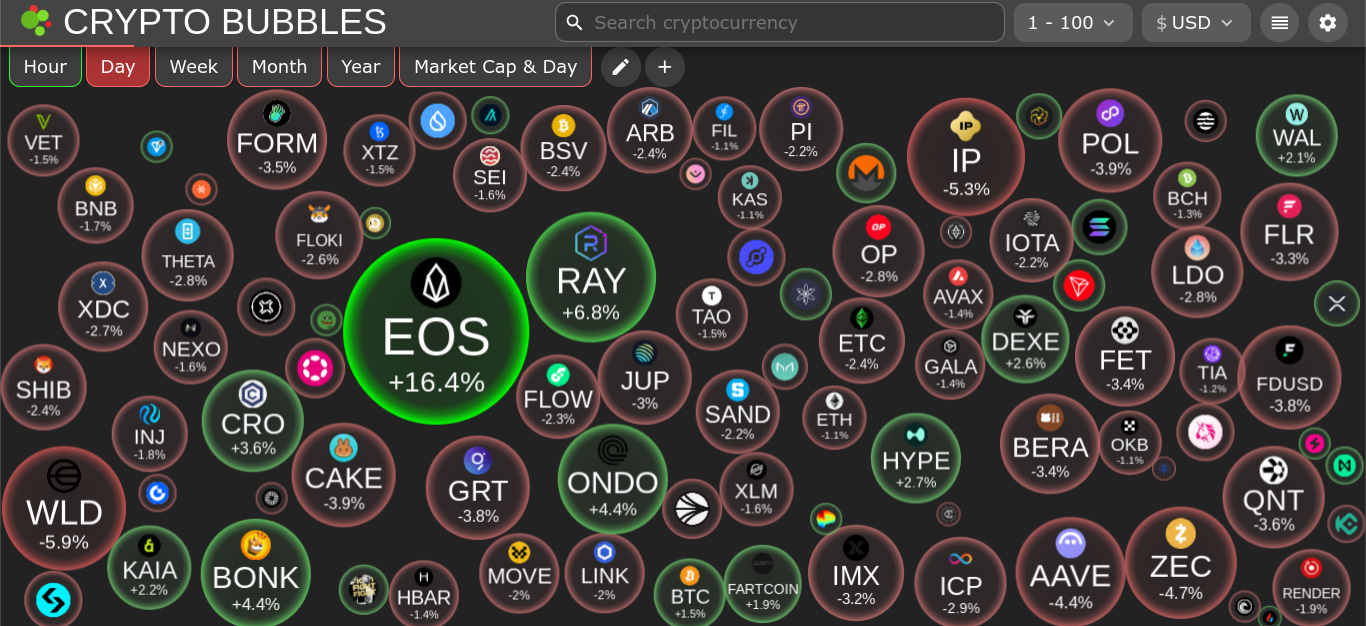
Task: Select the SHIB bubble
Action: [x=44, y=387]
